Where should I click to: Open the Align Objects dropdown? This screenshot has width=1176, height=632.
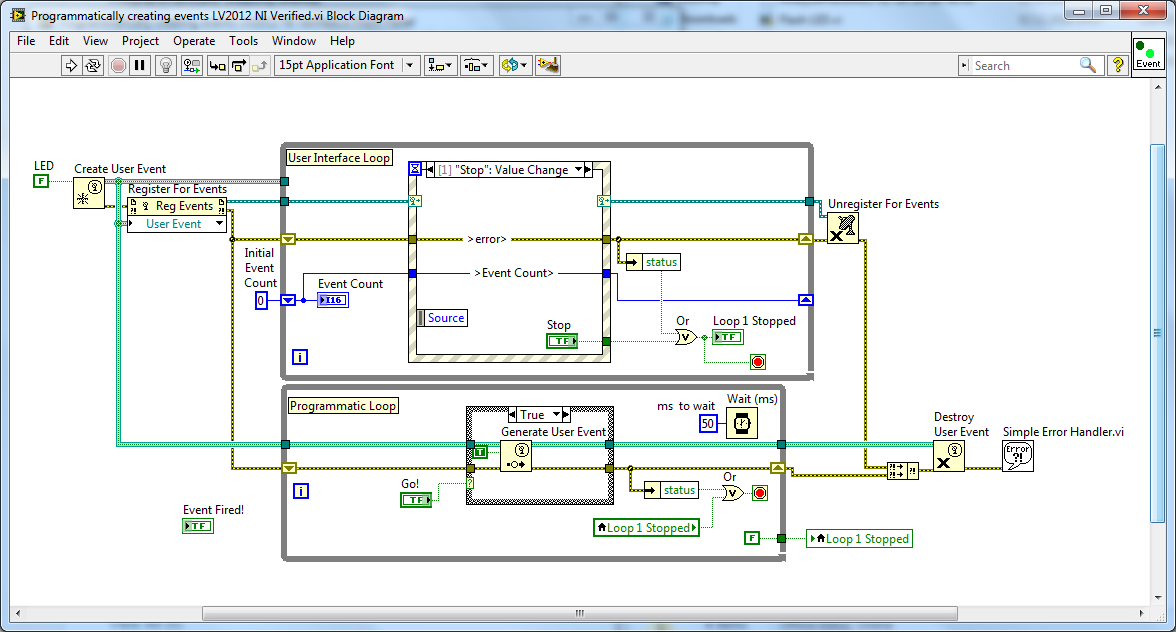click(x=440, y=66)
